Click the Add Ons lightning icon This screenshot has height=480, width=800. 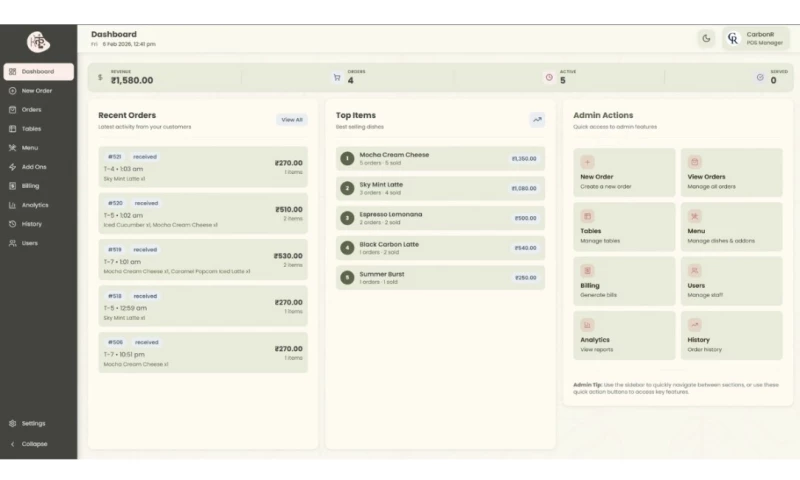[12, 167]
